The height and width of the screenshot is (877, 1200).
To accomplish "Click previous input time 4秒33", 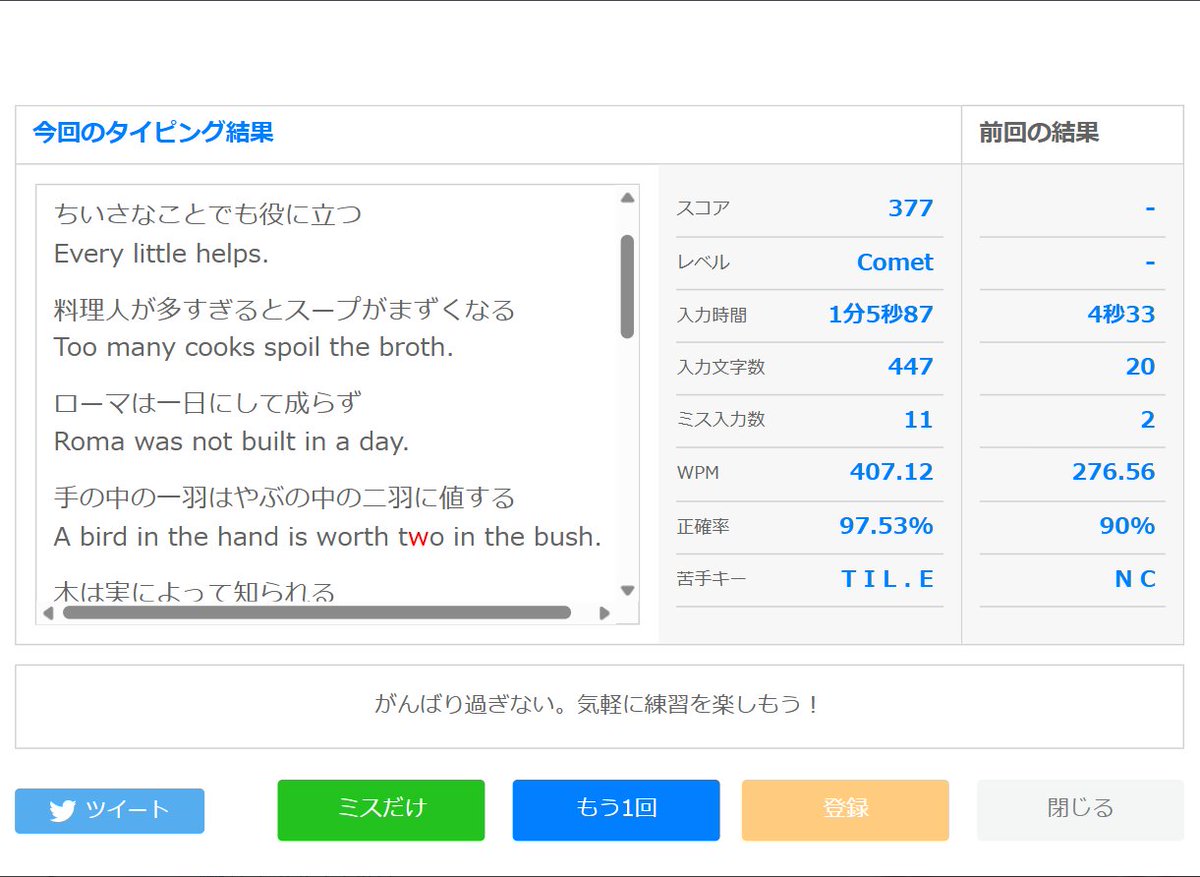I will point(1121,315).
